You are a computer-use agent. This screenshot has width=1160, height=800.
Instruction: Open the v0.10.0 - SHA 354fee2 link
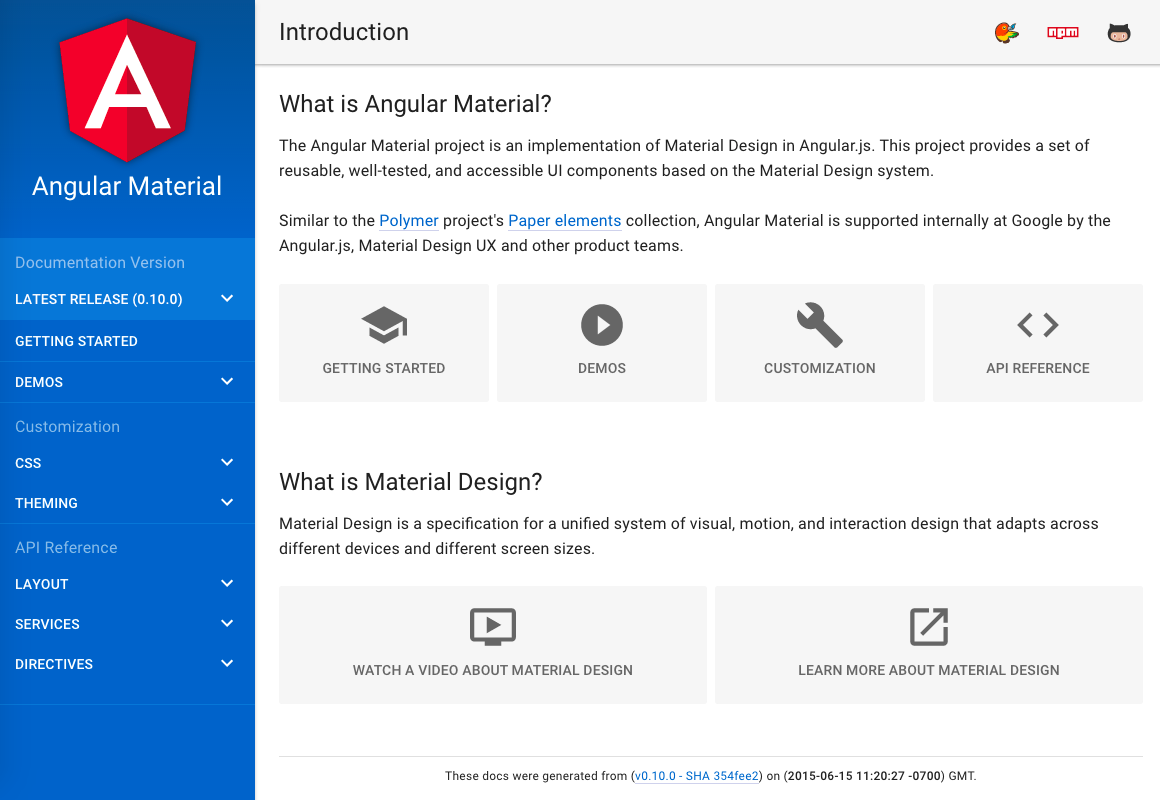click(696, 776)
